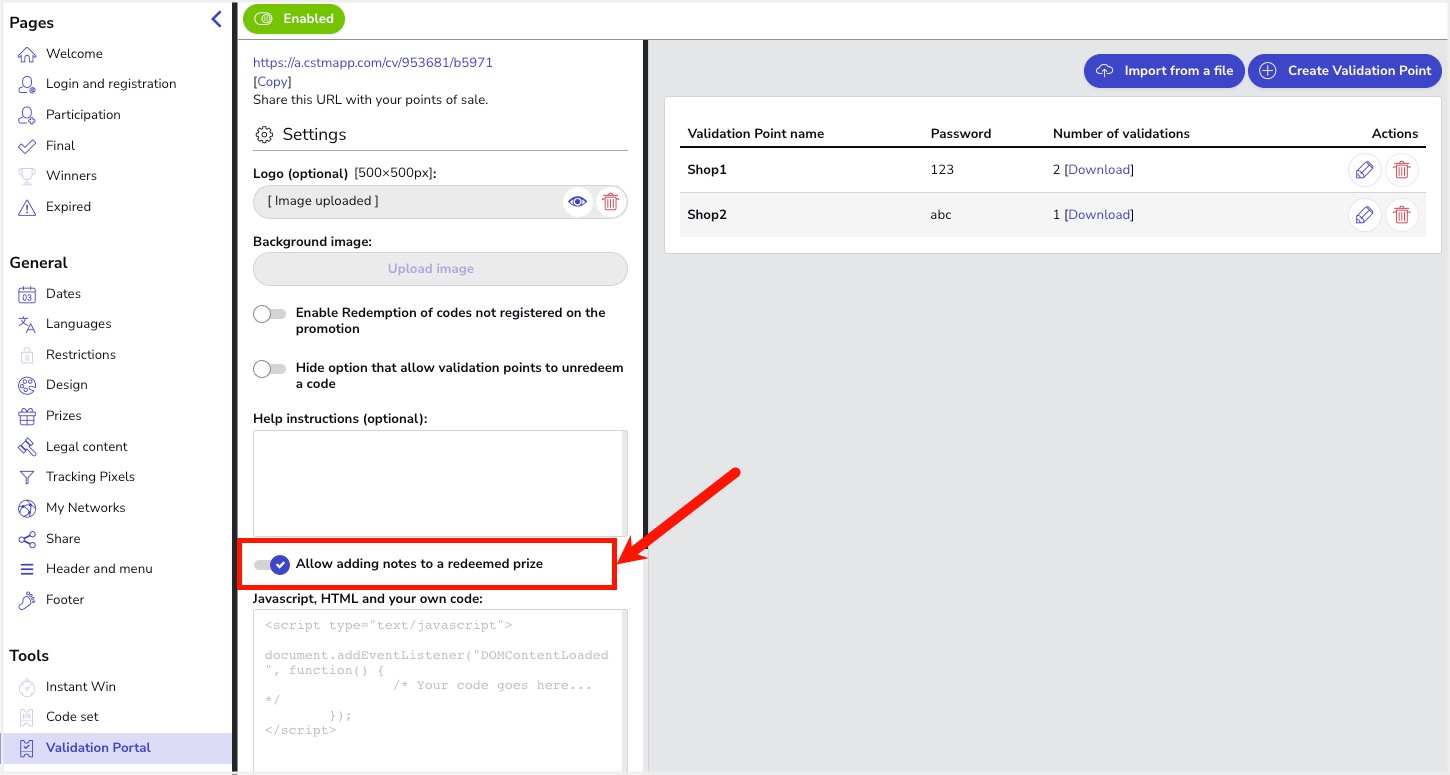Click the Welcome home icon
The width and height of the screenshot is (1450, 775).
[x=27, y=54]
